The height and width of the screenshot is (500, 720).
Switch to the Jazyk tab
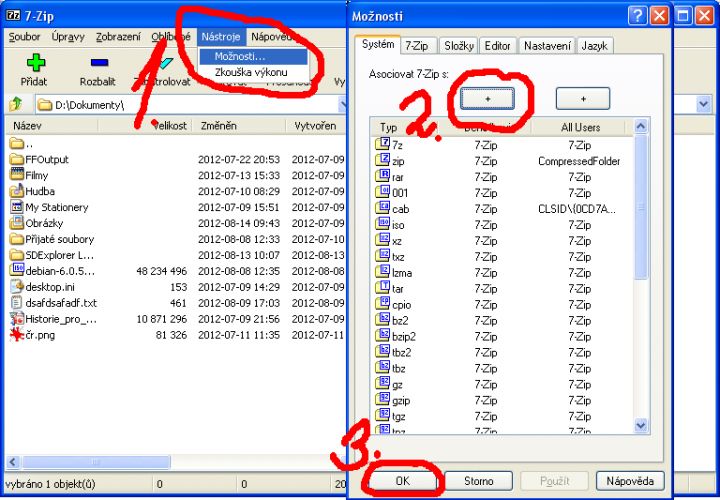click(595, 46)
